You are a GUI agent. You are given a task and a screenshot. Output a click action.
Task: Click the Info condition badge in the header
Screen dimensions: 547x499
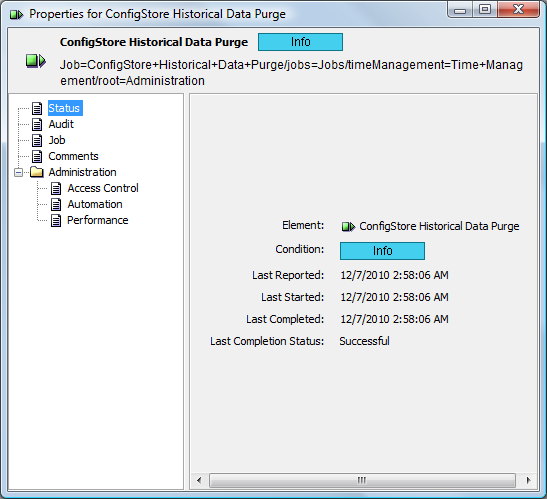pos(300,42)
